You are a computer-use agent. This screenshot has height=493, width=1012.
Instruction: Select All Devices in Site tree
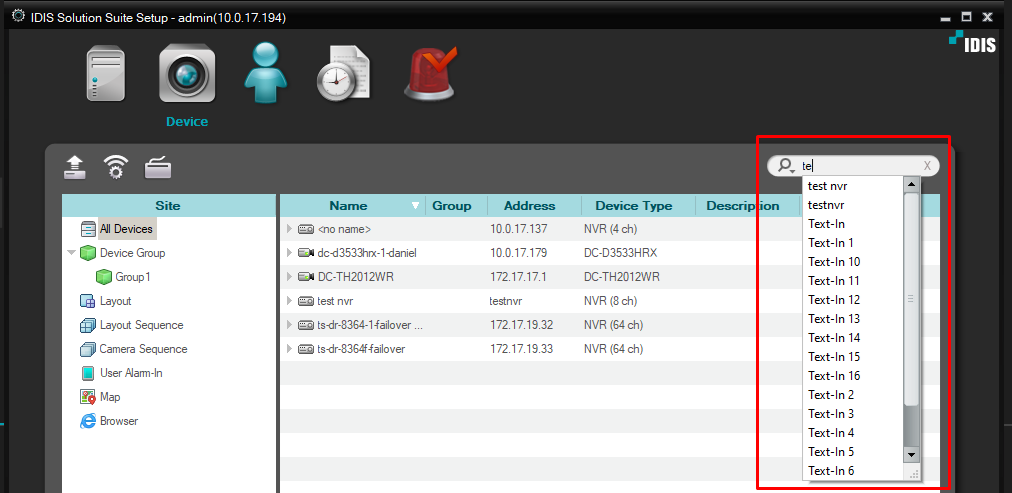125,229
